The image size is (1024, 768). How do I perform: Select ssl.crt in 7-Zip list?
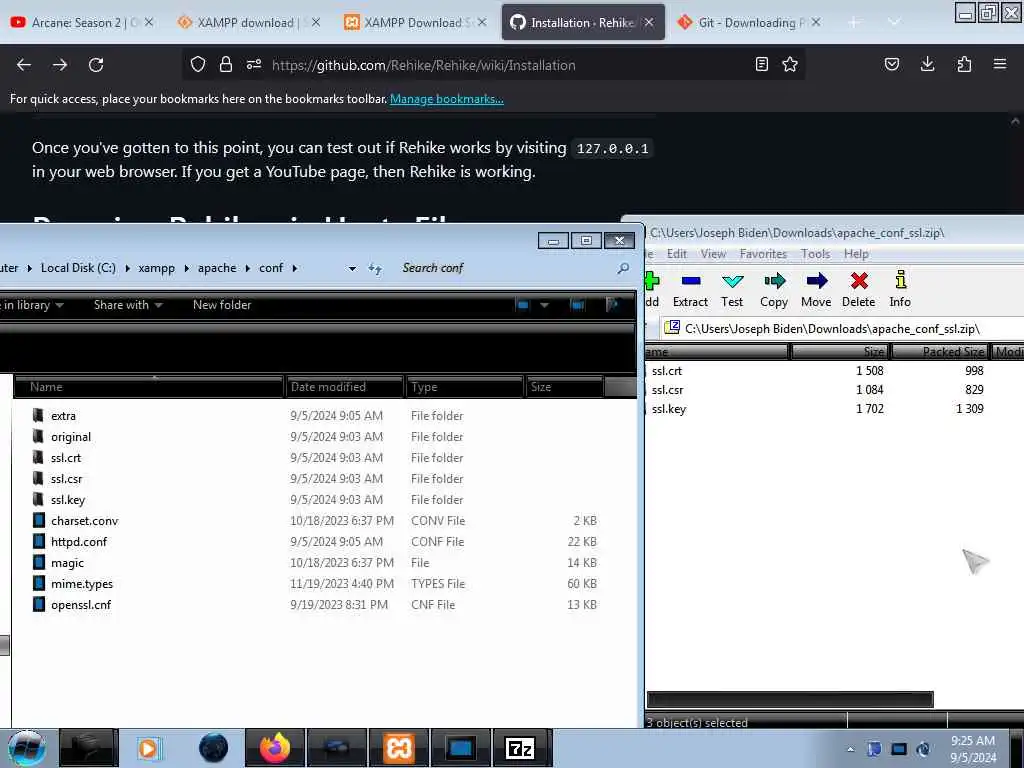(667, 371)
